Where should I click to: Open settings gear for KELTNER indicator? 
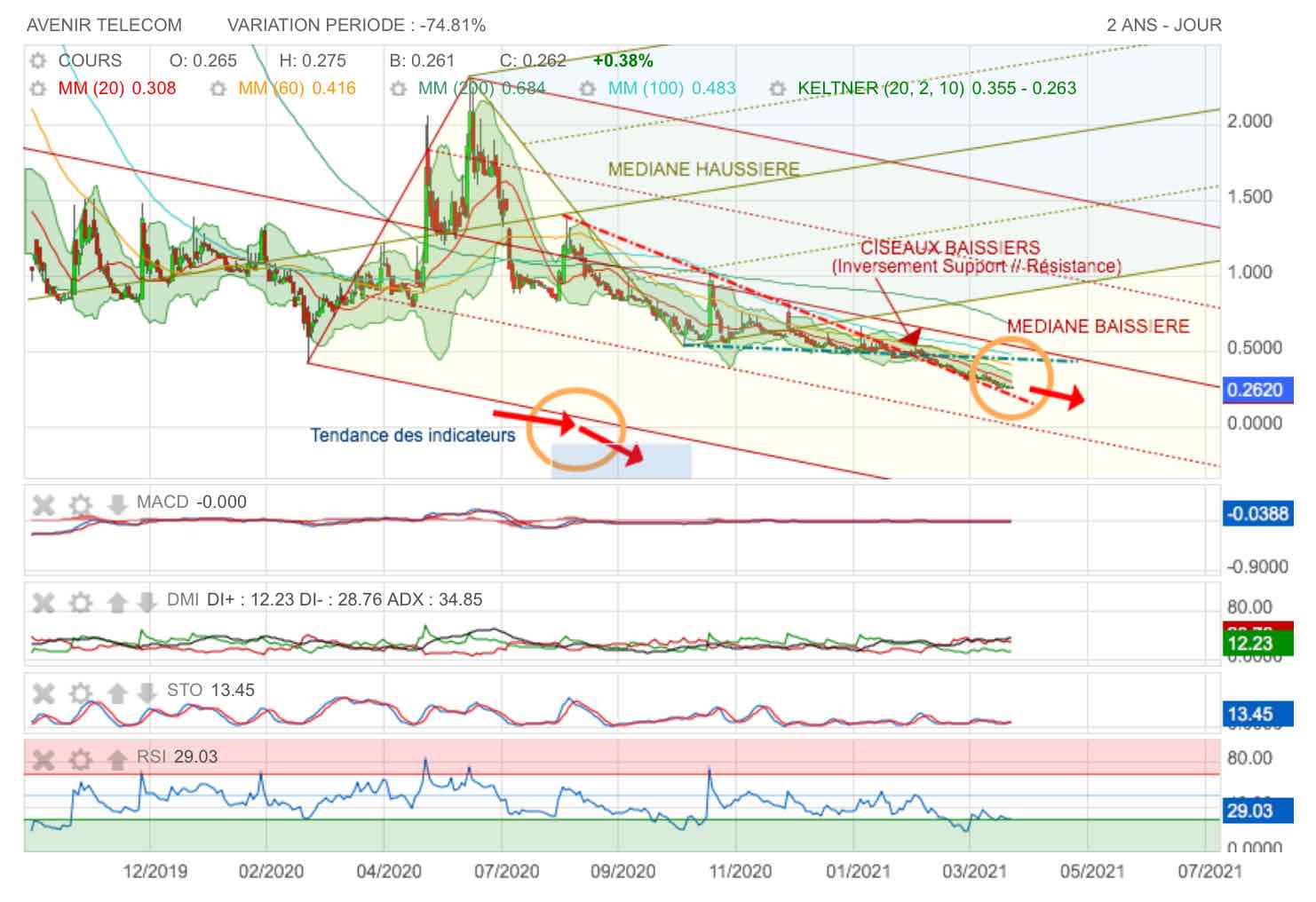pos(778,89)
